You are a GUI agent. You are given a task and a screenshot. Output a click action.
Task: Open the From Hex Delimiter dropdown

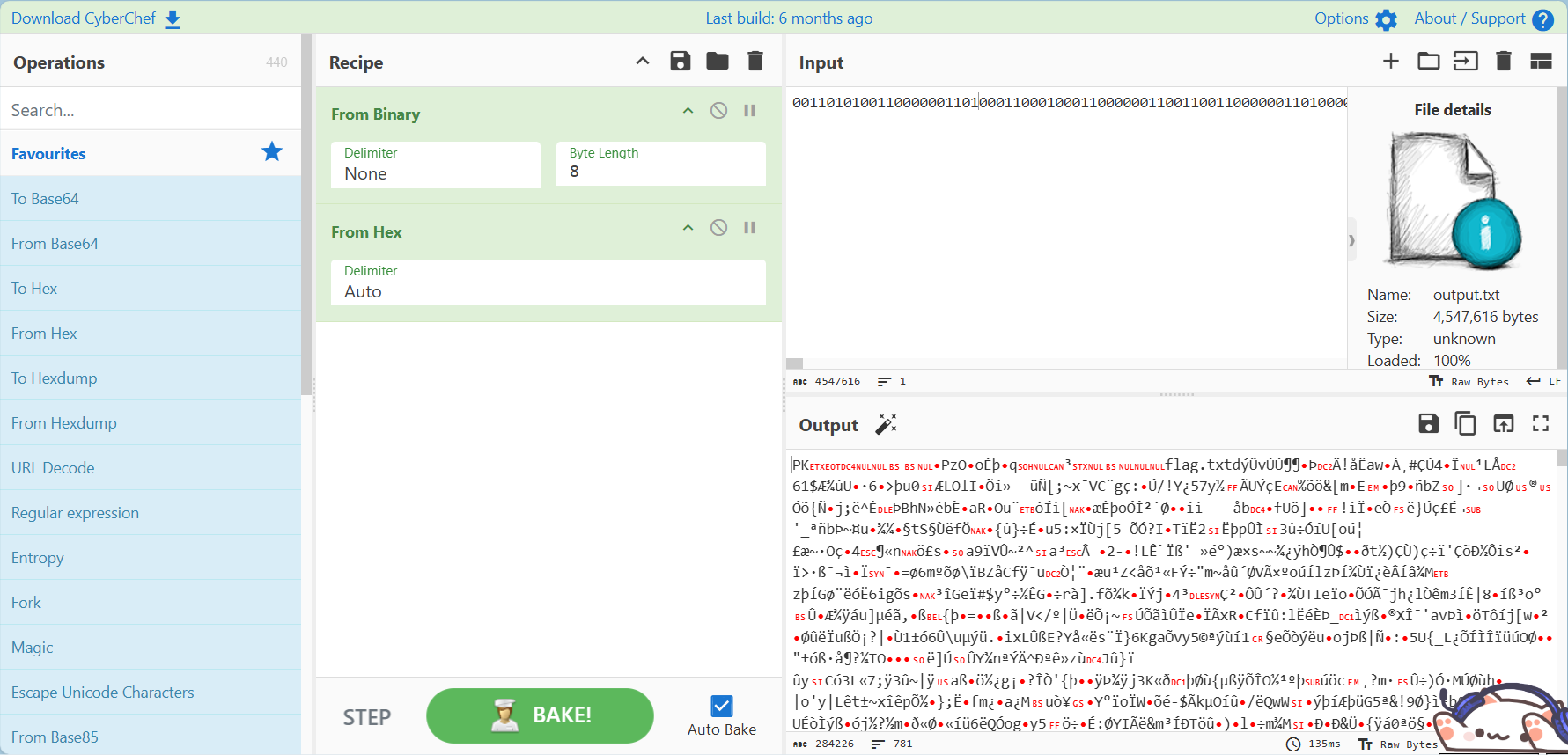(x=548, y=282)
